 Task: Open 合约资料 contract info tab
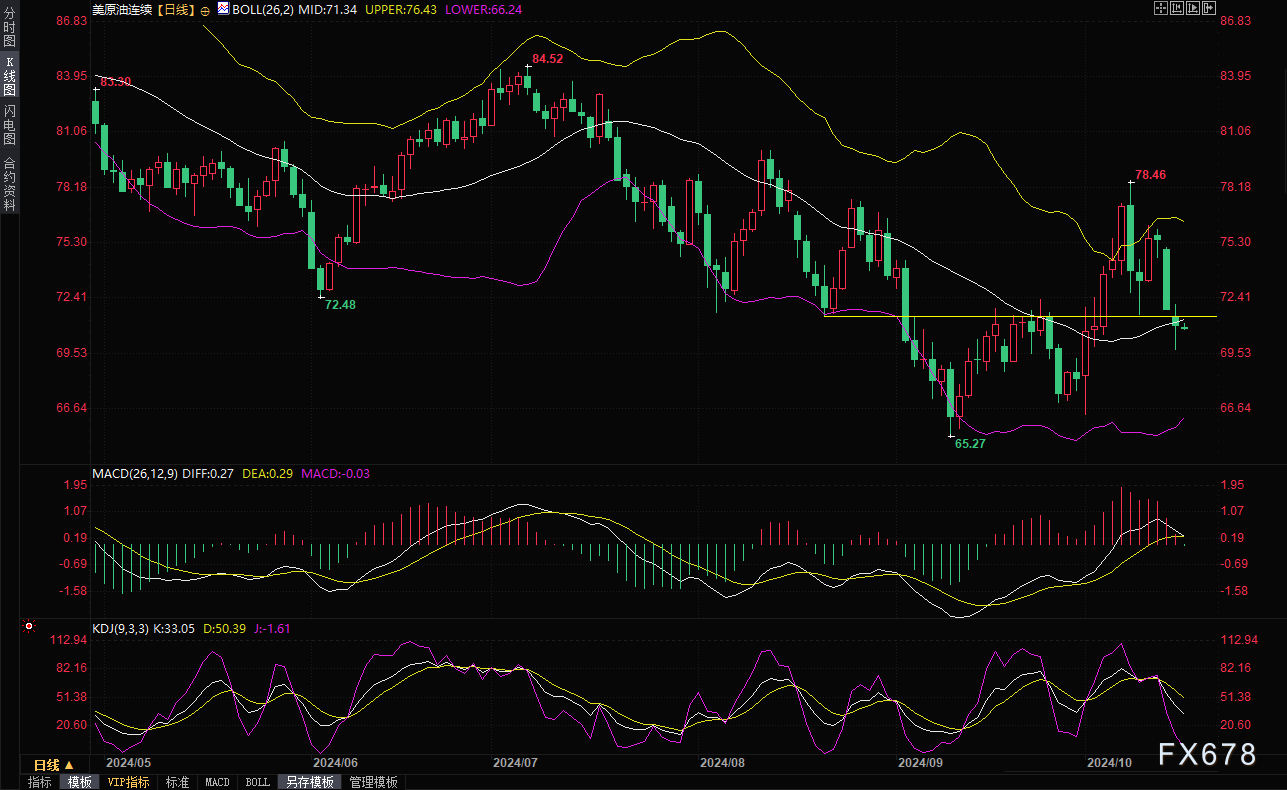click(x=9, y=183)
